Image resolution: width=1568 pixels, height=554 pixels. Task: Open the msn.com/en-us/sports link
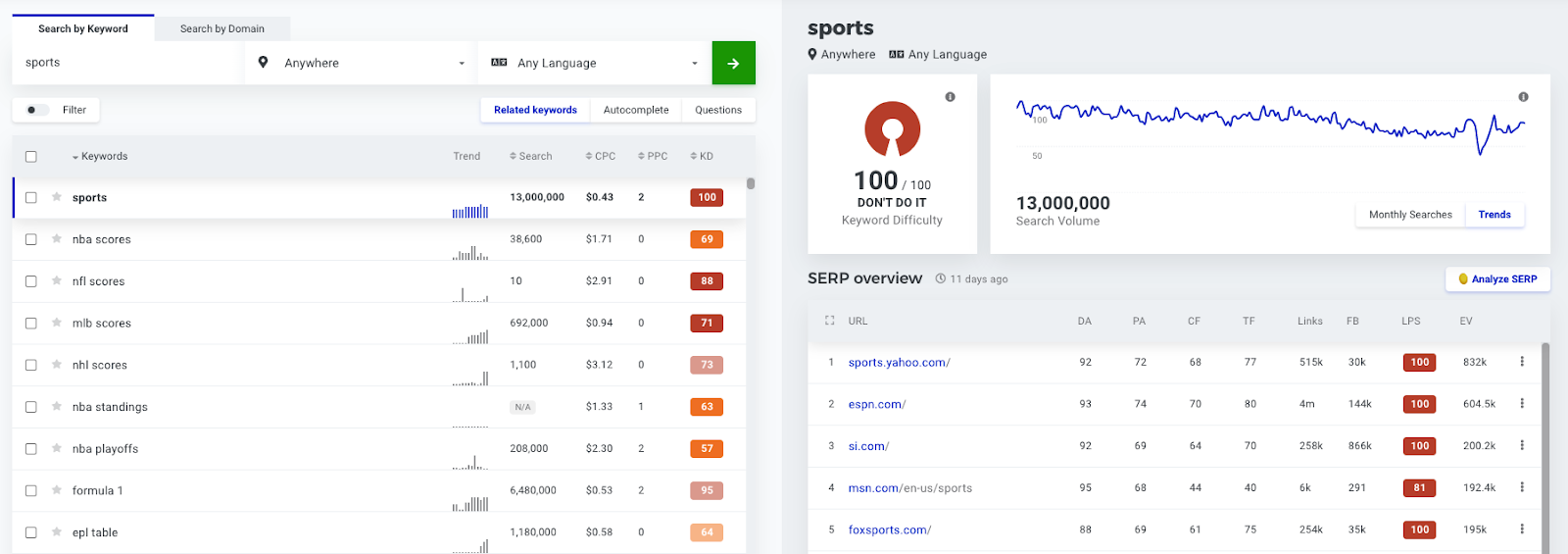(910, 487)
